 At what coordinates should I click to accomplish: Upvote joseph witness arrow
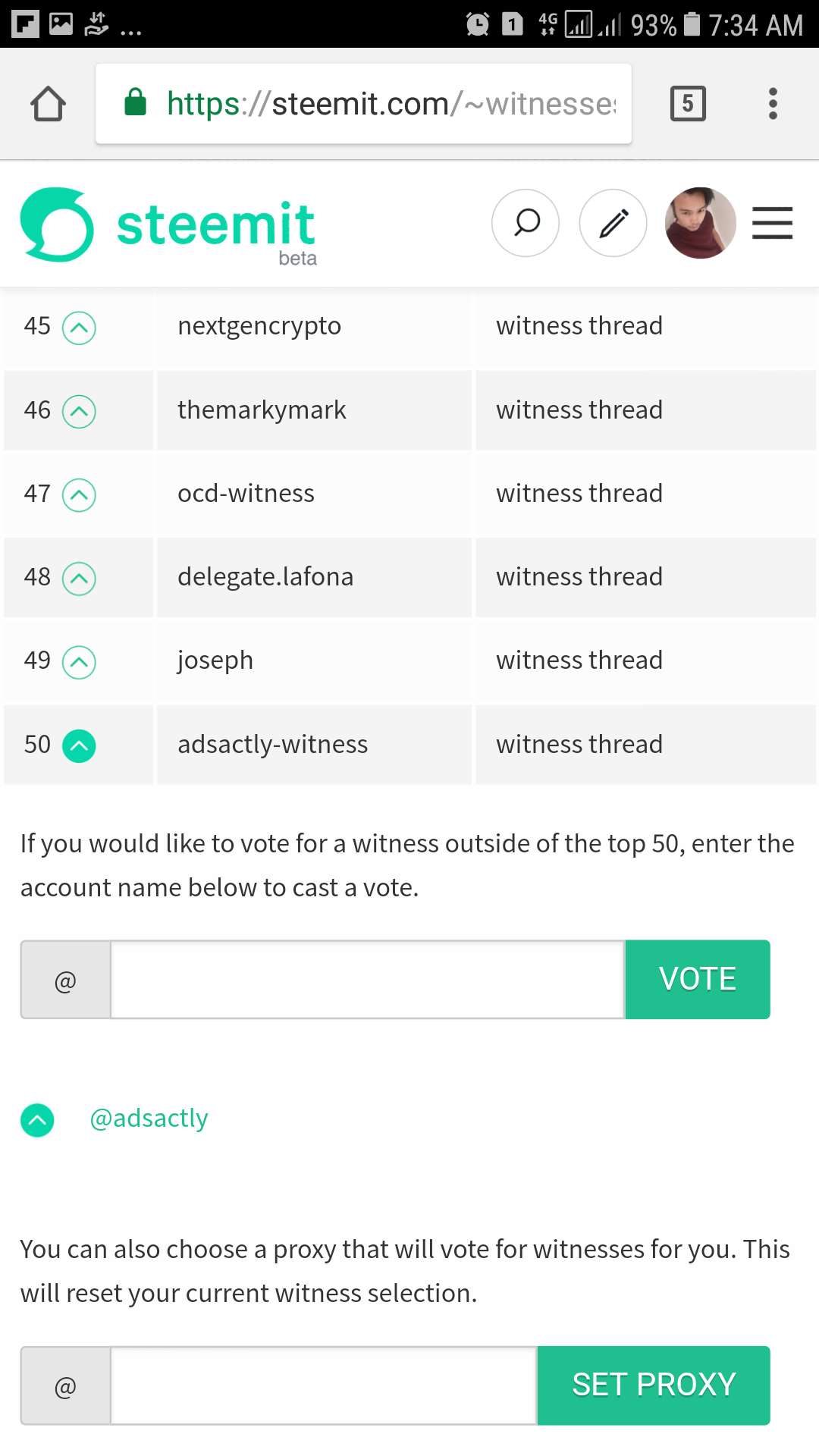coord(79,662)
